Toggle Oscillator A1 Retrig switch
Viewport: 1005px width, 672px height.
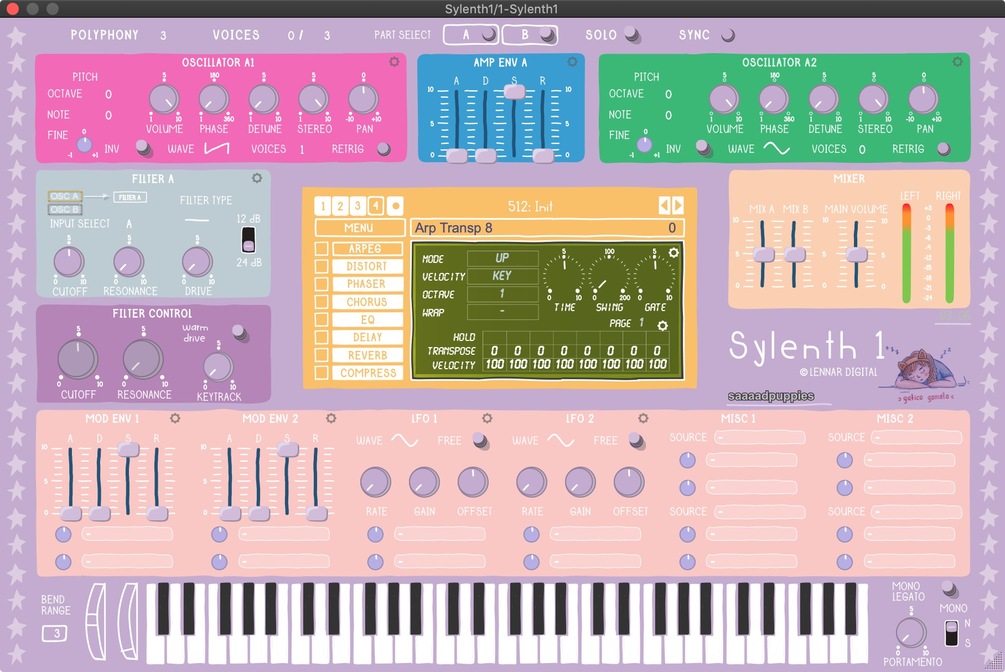pyautogui.click(x=384, y=149)
